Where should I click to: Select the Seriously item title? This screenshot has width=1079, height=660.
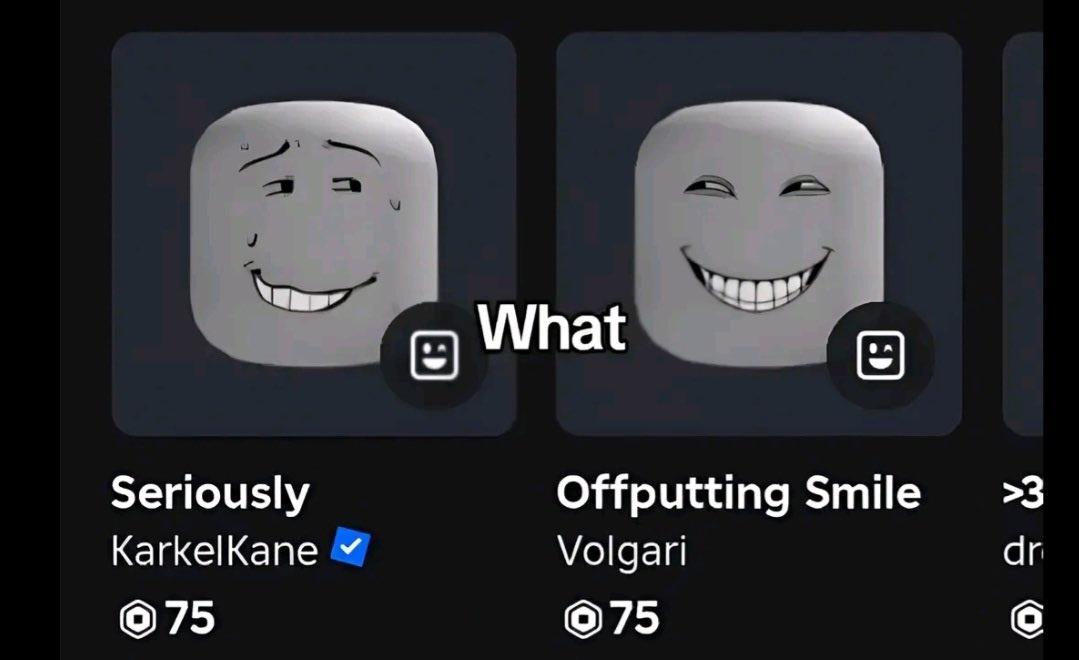click(210, 494)
